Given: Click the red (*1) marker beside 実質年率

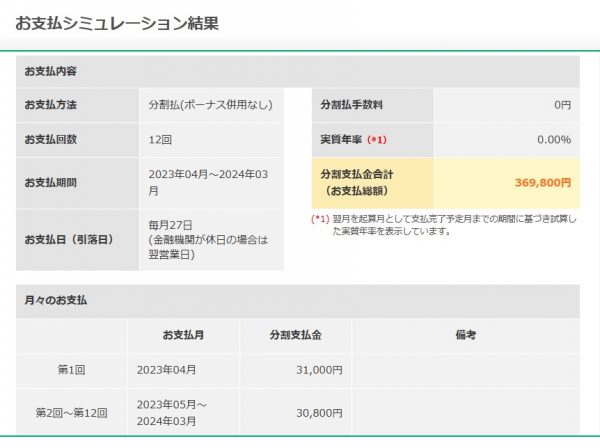Looking at the screenshot, I should pos(377,140).
